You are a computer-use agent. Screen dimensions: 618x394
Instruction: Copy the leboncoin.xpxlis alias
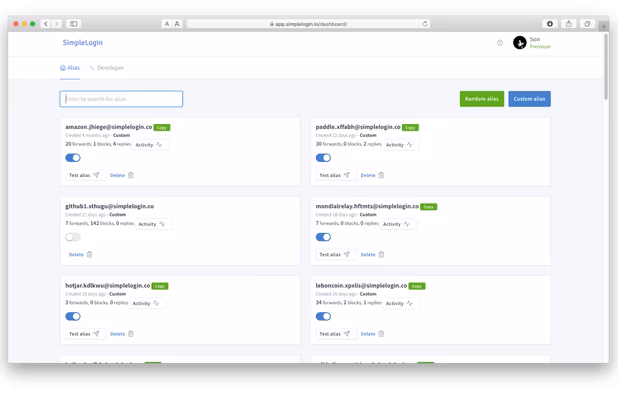[x=417, y=286]
